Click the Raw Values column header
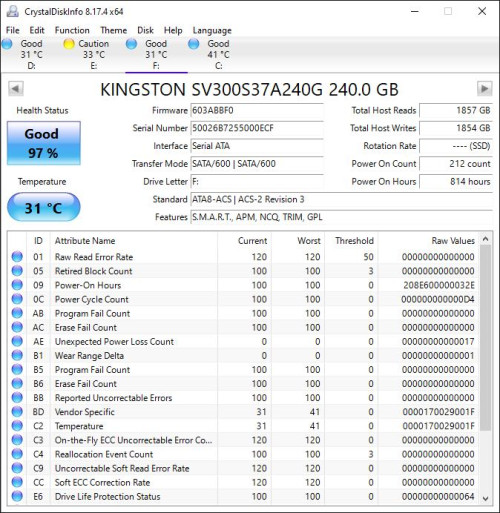 tap(453, 241)
